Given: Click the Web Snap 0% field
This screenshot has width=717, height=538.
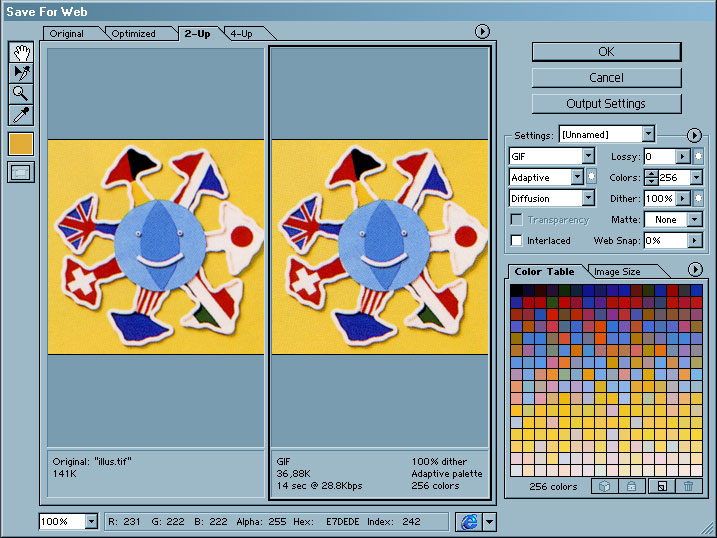Looking at the screenshot, I should pyautogui.click(x=666, y=240).
